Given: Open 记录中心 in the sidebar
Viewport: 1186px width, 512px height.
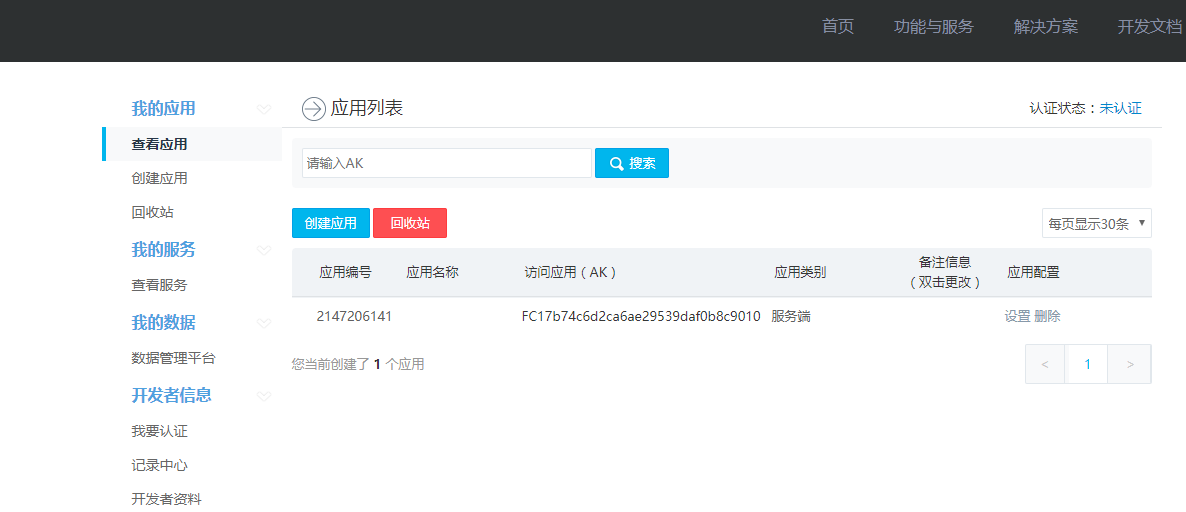Looking at the screenshot, I should (160, 465).
